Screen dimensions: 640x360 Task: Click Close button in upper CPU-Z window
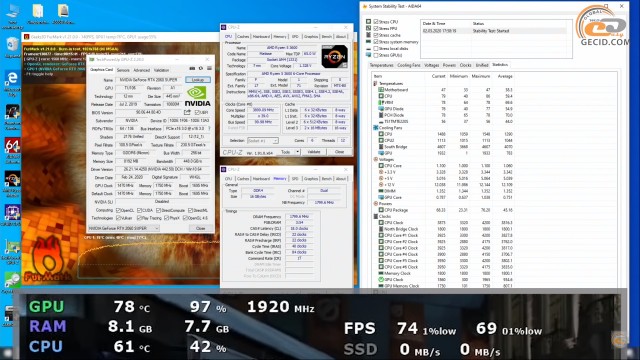tap(339, 152)
